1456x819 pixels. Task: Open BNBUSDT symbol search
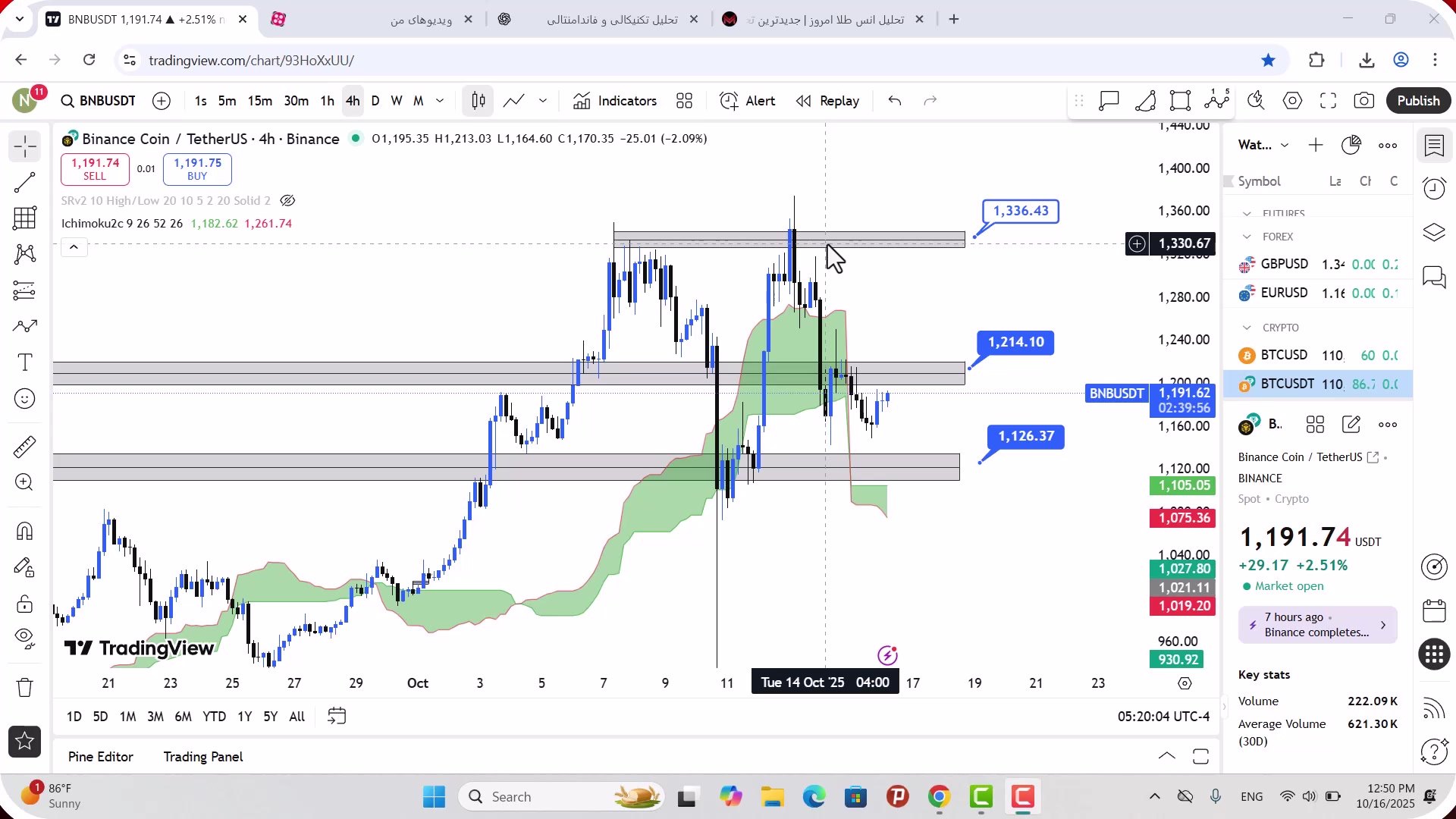coord(99,101)
